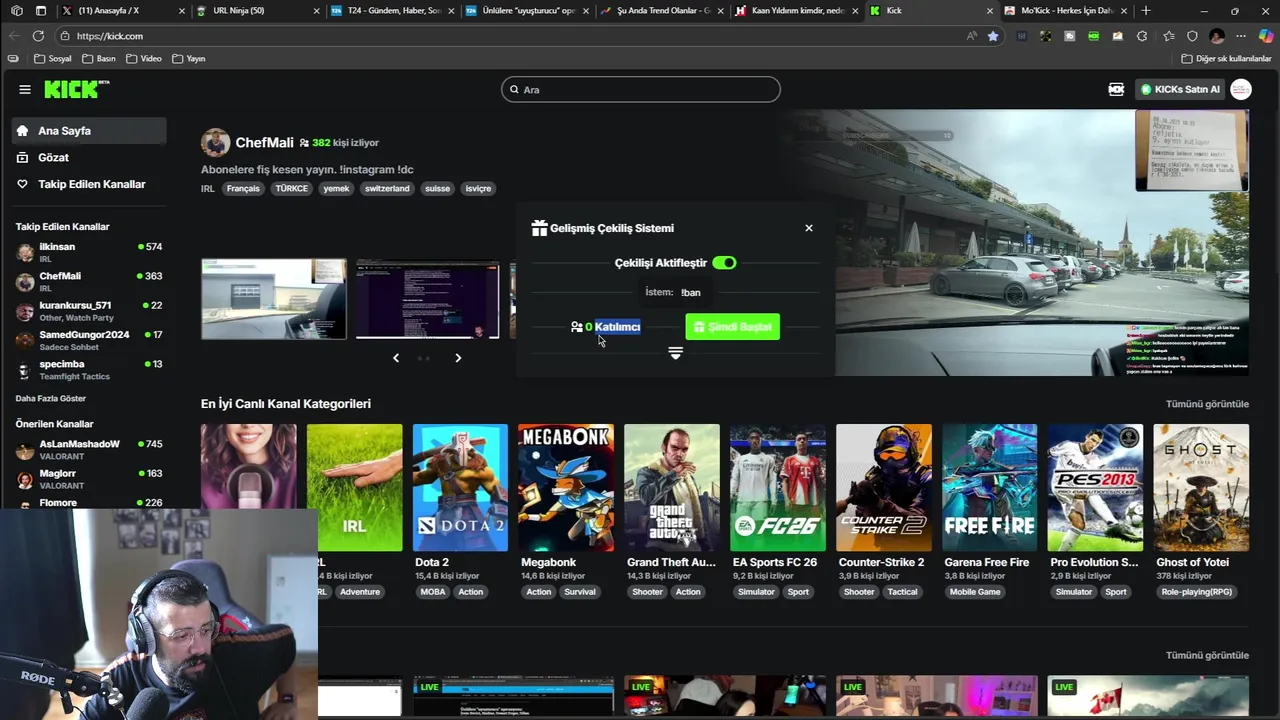Screen dimensions: 1280x720
Task: Open the Edge profile picture
Action: (1216, 36)
